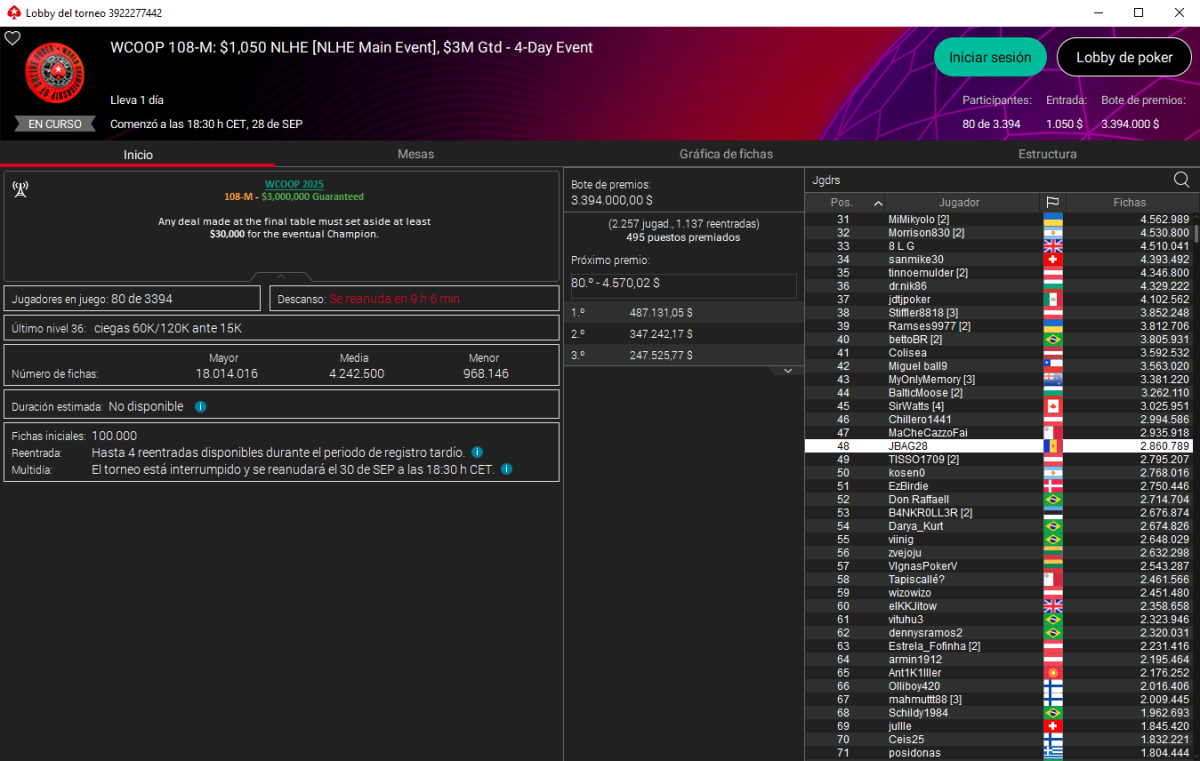
Task: Select player row MyOnlyMemory [3]
Action: pos(1000,379)
